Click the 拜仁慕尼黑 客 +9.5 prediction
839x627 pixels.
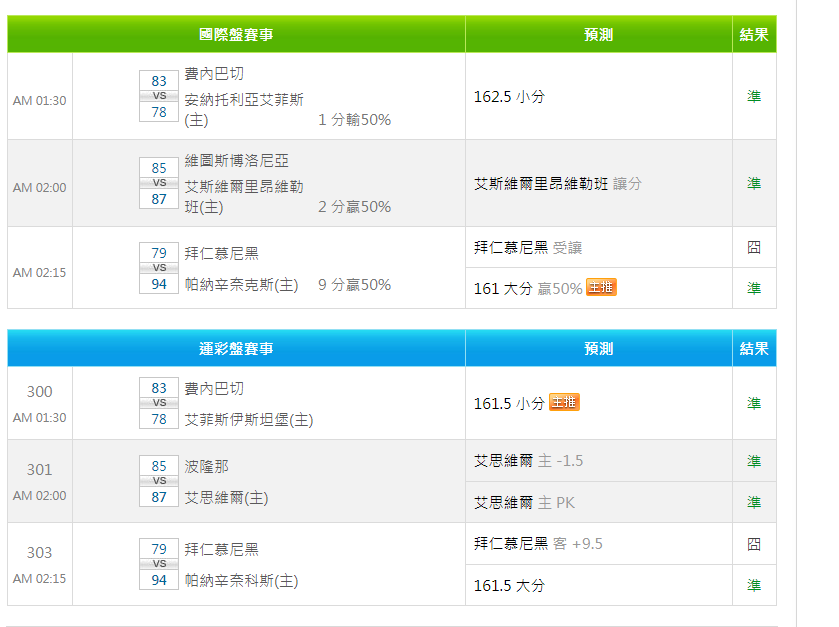coord(538,544)
